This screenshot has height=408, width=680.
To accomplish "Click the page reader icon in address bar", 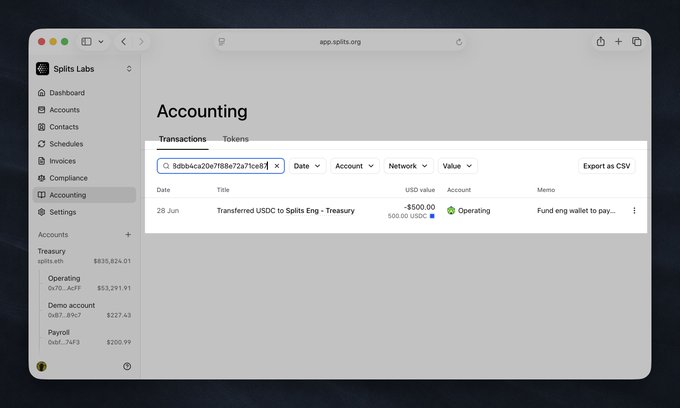I will click(x=222, y=42).
